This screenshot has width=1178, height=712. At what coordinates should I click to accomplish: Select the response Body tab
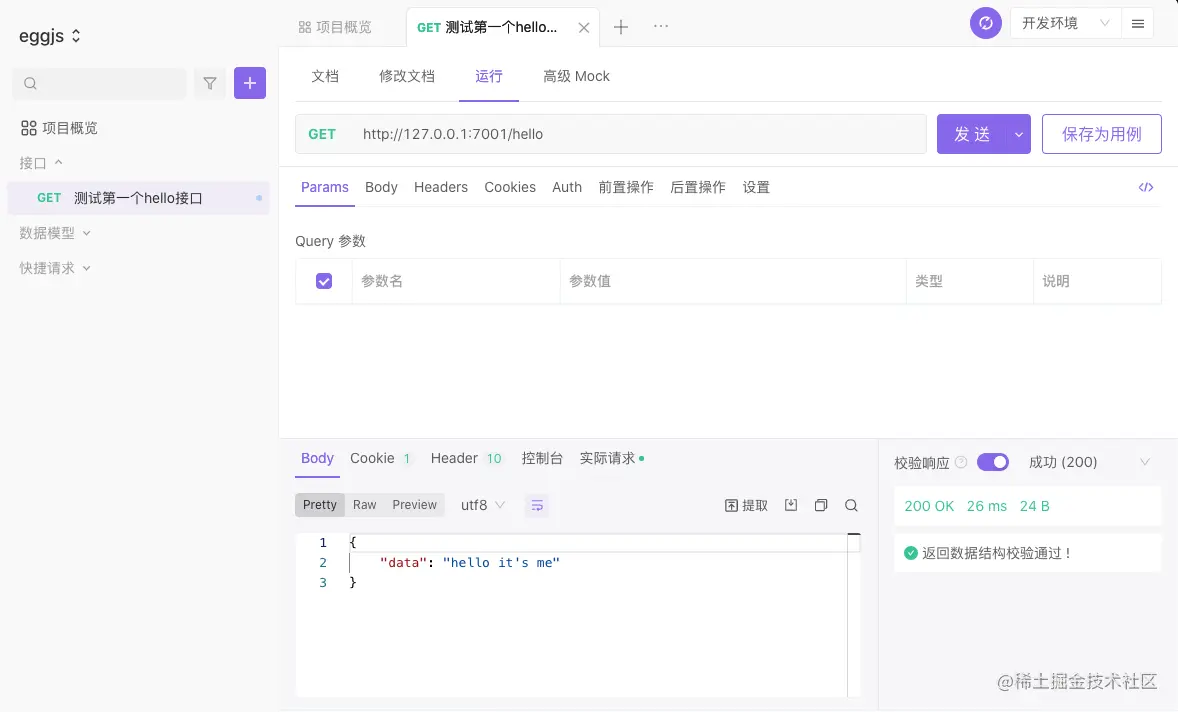tap(317, 458)
